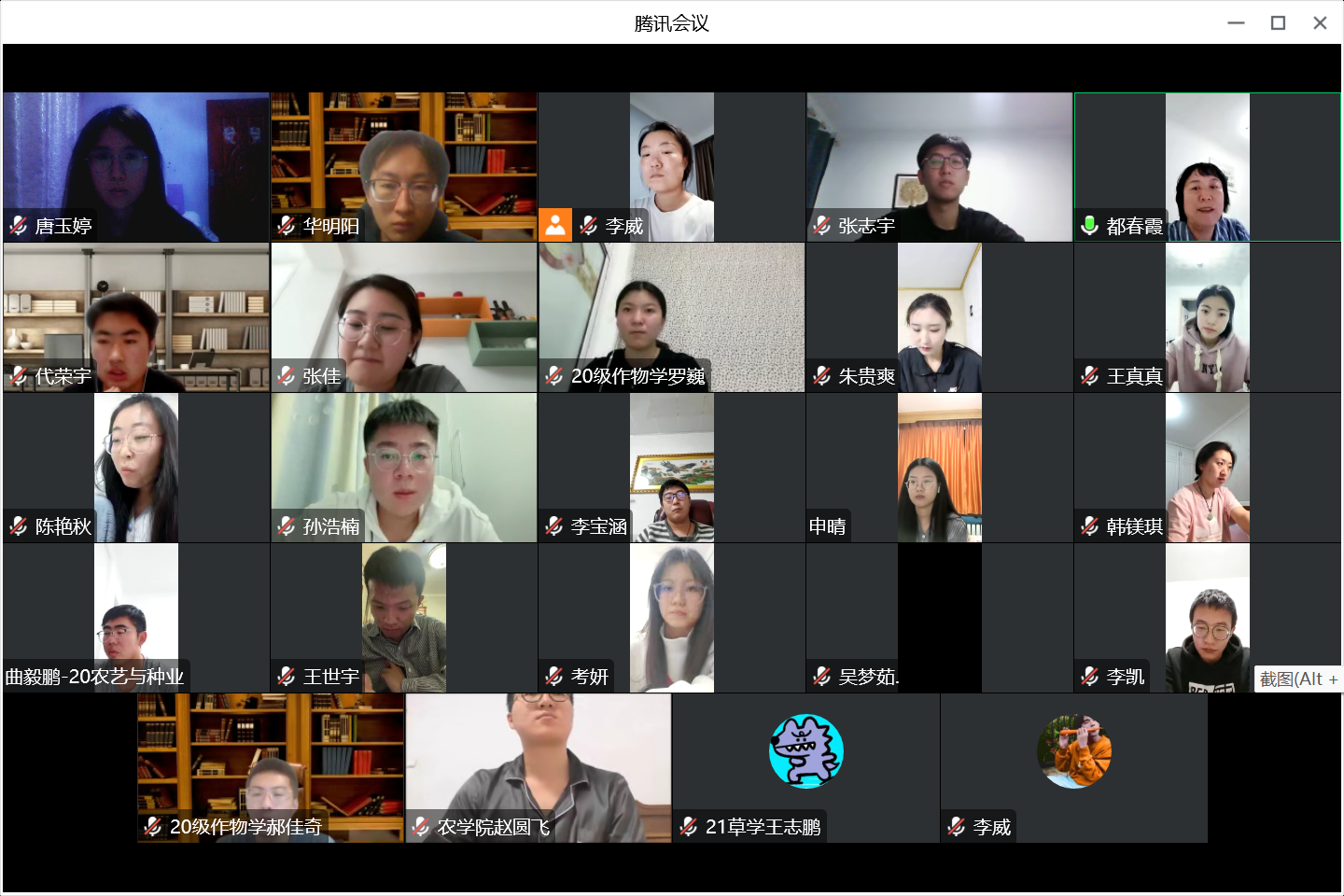Click muted mic icon beside 代荣宇
This screenshot has height=896, width=1344.
tap(19, 375)
